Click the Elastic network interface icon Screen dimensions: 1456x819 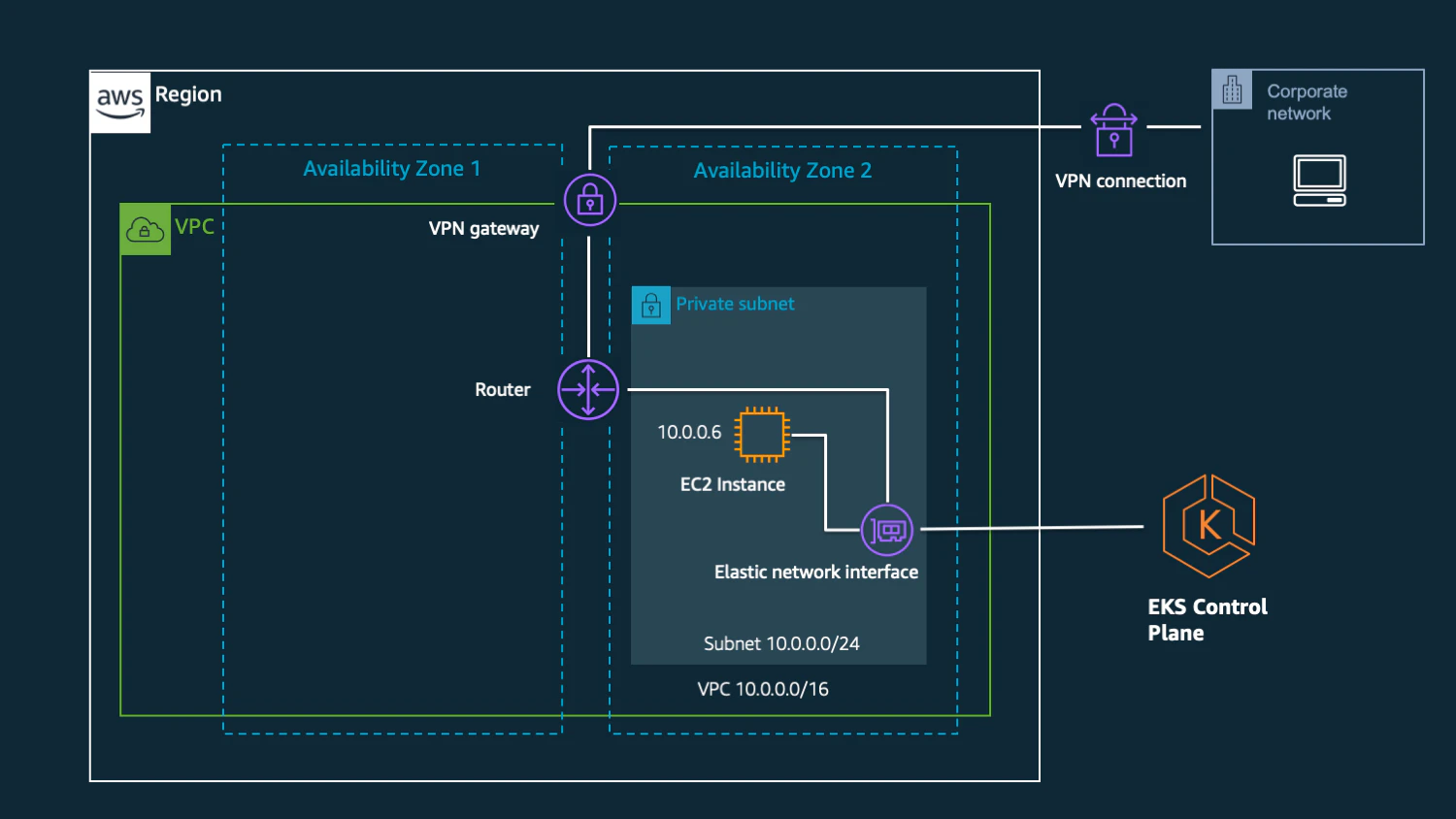point(887,530)
